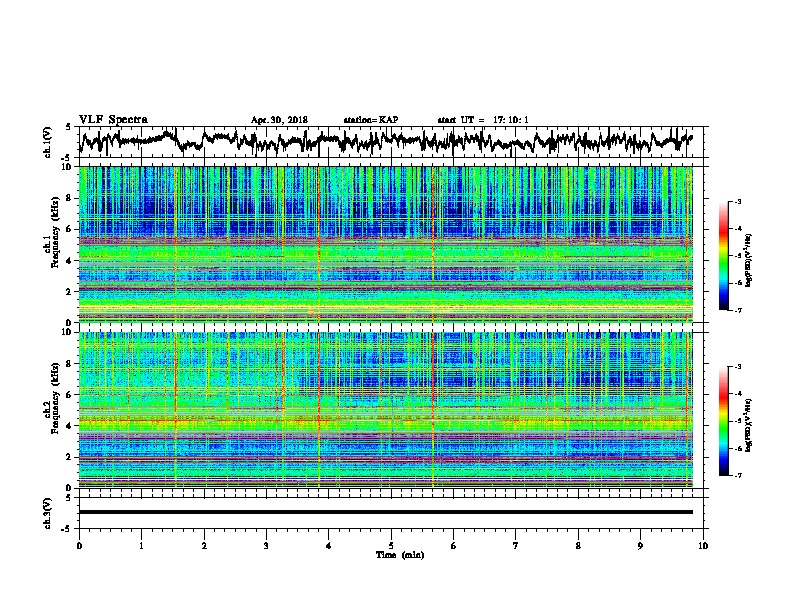
Task: Click the "ch.3(V)" axis label
Action: pos(48,514)
